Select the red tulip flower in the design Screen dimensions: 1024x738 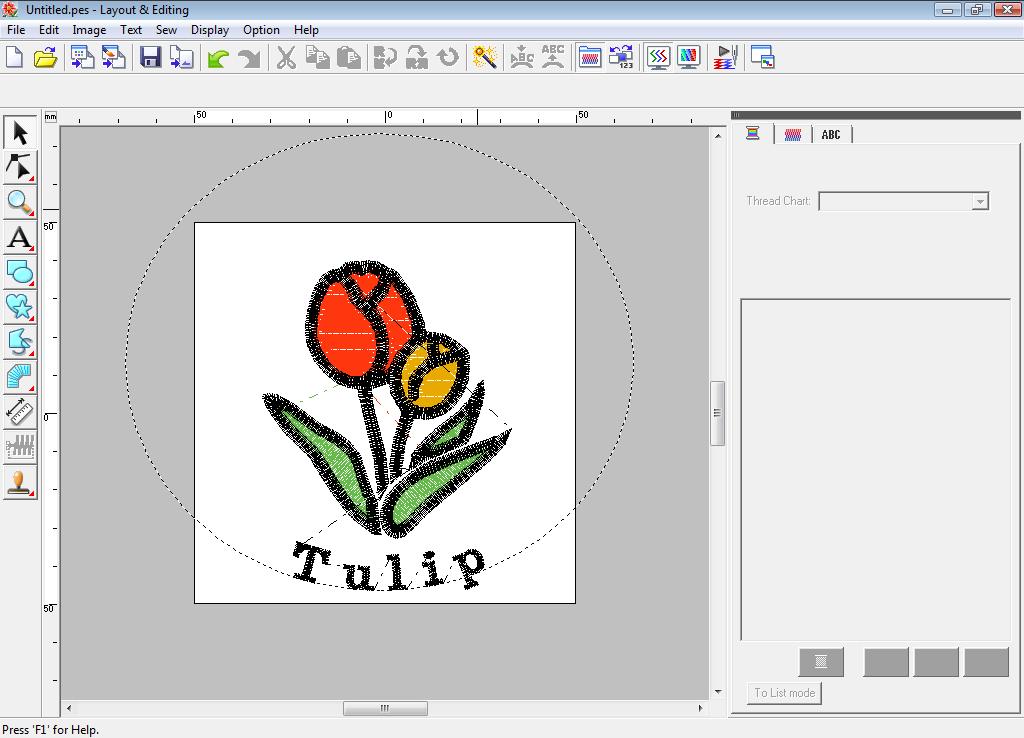pos(364,323)
